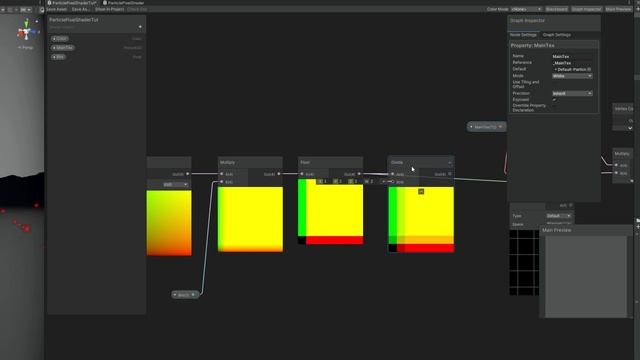Click the Multiply node Out port
640x360 pixels.
[279, 174]
